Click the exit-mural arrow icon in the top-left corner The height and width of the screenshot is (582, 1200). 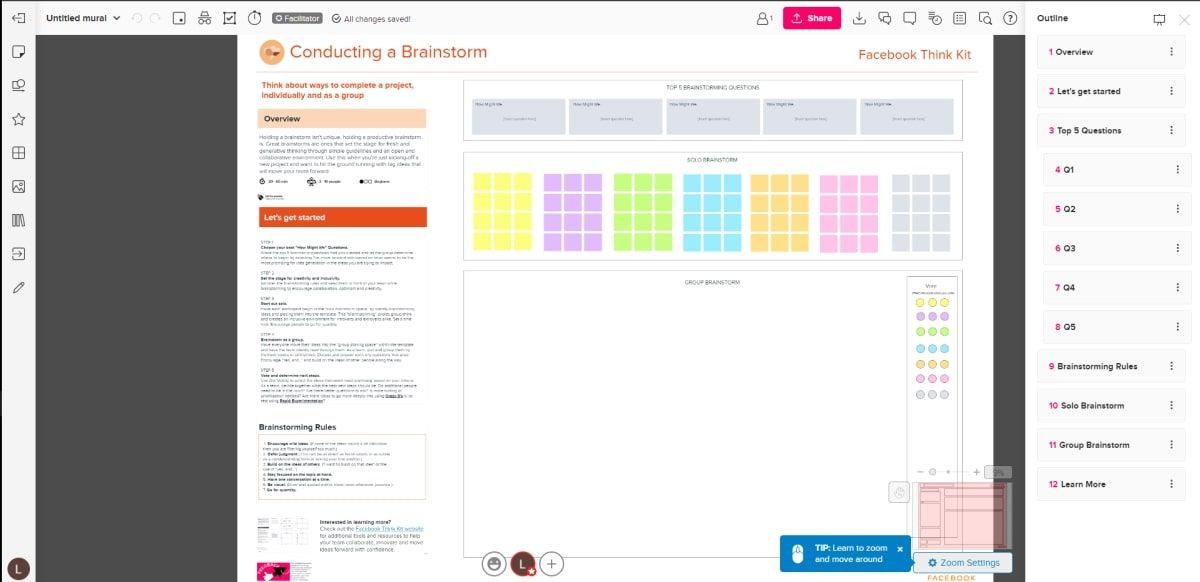(18, 18)
